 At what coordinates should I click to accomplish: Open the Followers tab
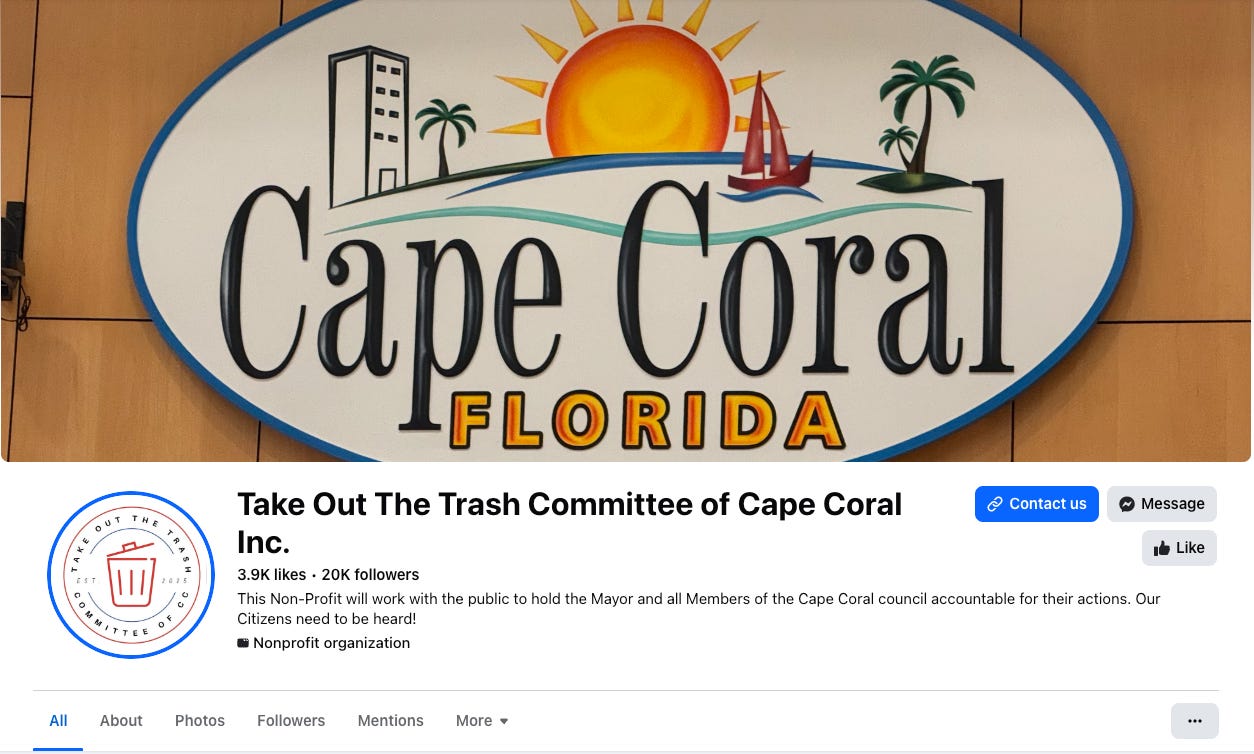tap(291, 720)
